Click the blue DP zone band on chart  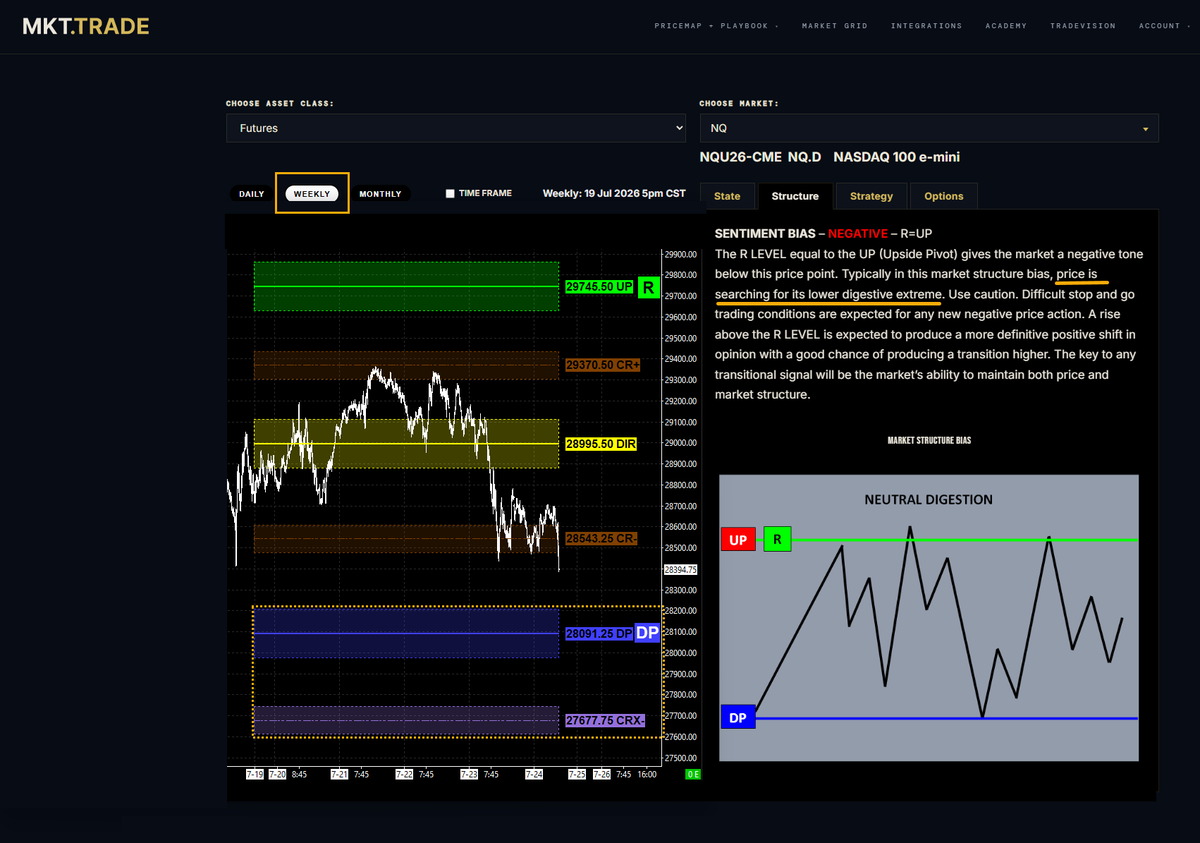pos(406,633)
